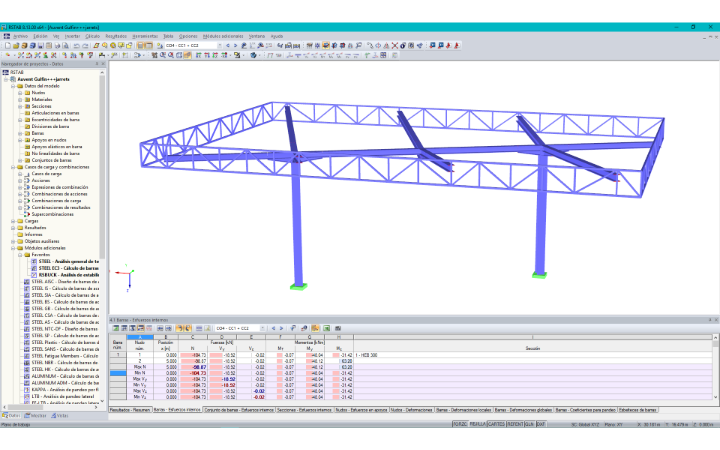Click the KAPPA module icon
This screenshot has height=450, width=720.
[27, 390]
